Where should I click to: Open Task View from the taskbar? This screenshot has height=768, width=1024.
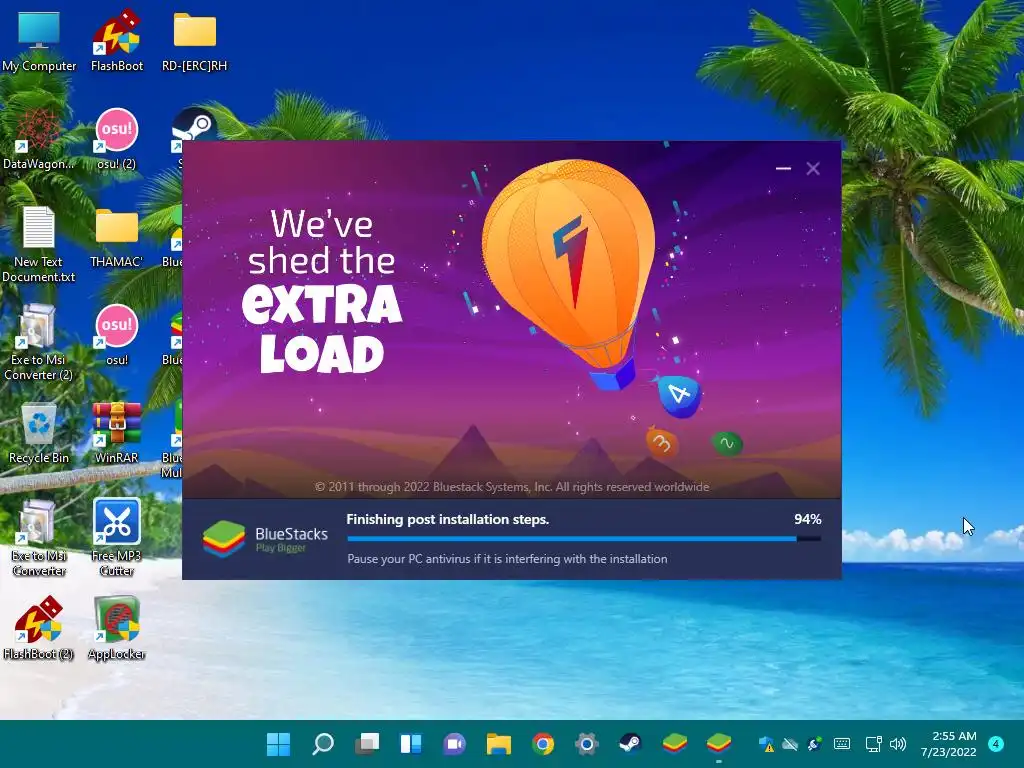pos(367,744)
